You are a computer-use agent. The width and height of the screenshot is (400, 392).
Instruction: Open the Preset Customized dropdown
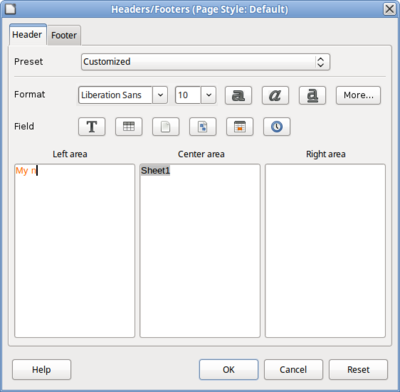pyautogui.click(x=205, y=62)
